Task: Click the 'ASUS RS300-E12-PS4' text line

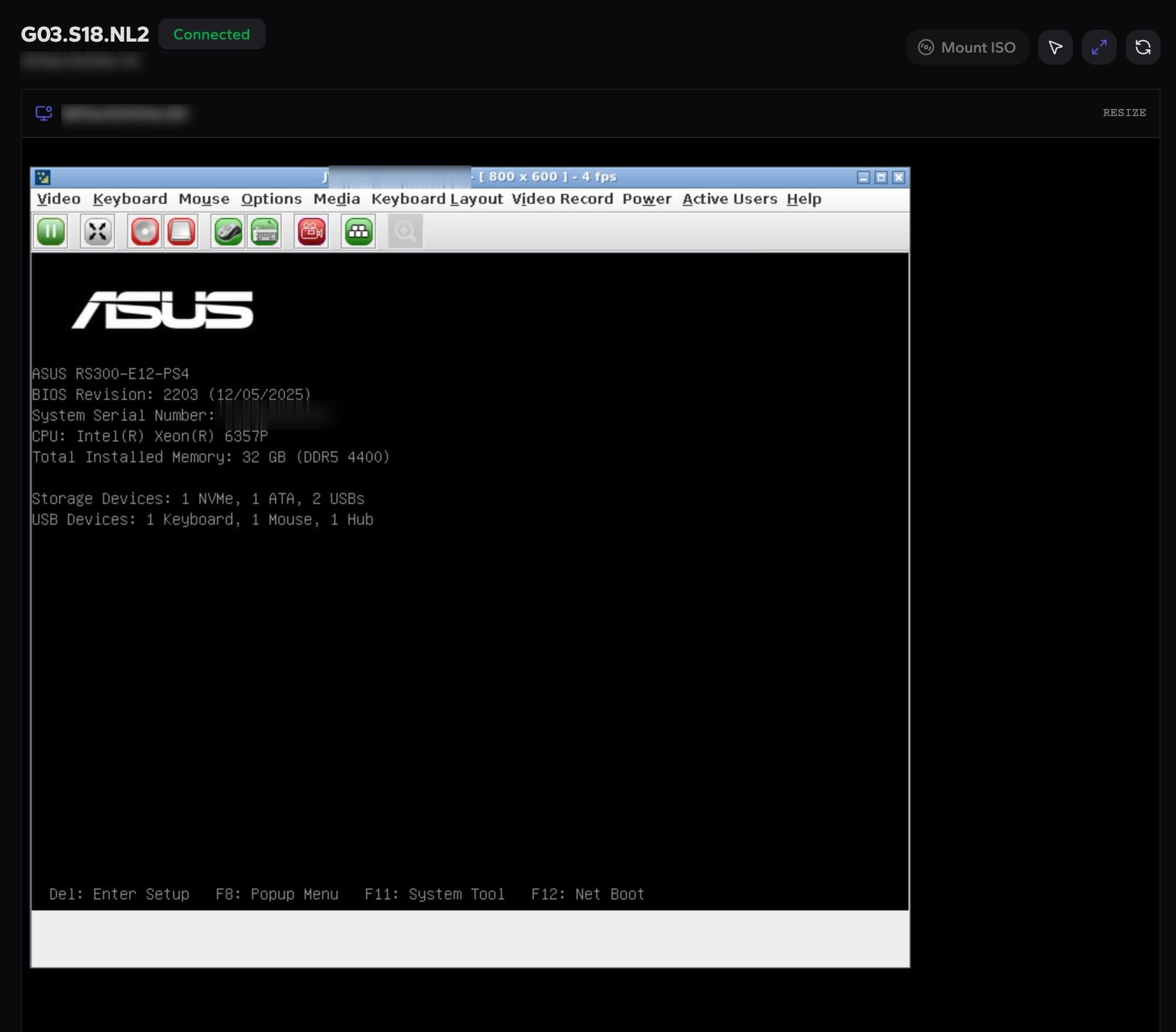Action: [x=111, y=374]
